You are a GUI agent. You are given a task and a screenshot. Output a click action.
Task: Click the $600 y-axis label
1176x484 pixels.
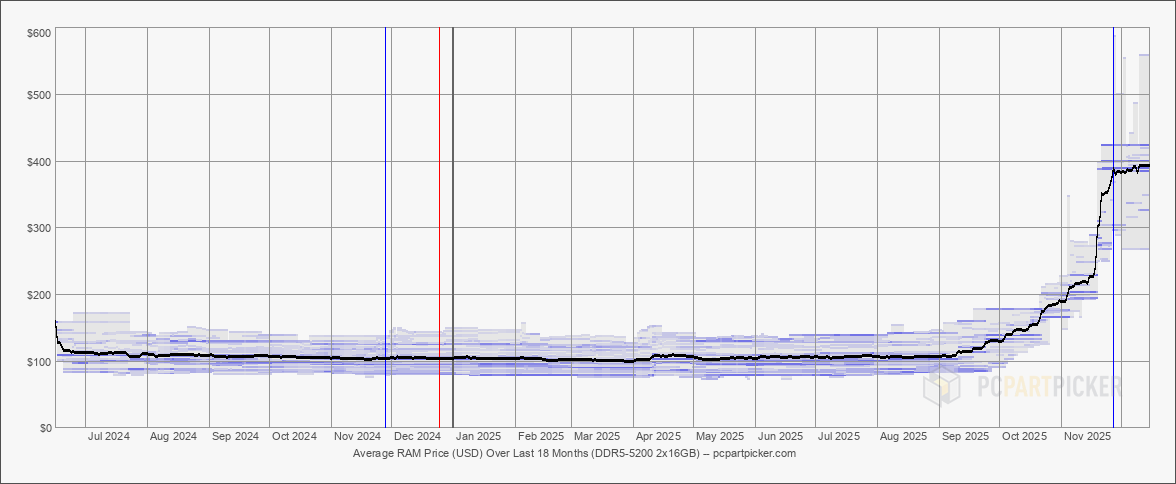[x=40, y=32]
